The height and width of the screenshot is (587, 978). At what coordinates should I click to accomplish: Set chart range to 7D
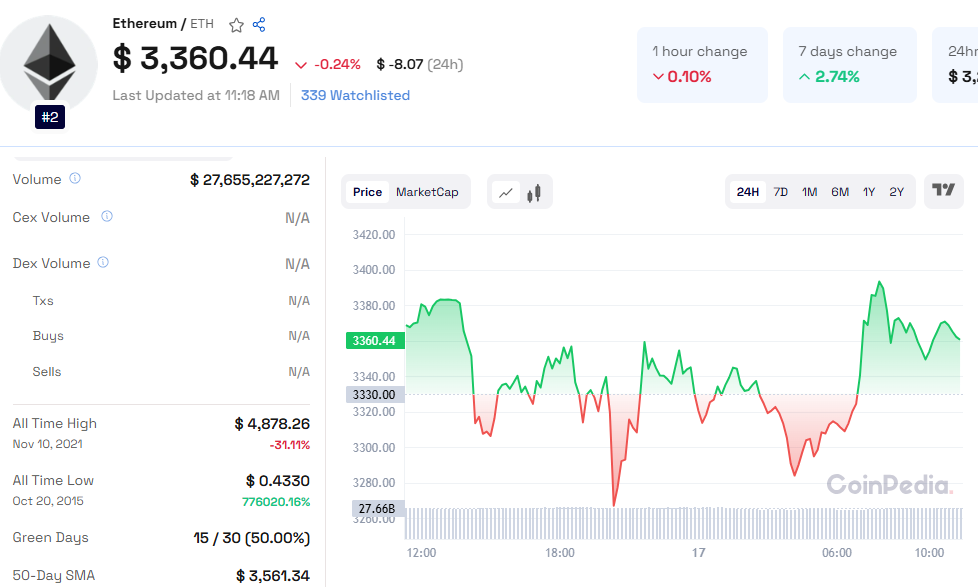pyautogui.click(x=780, y=192)
